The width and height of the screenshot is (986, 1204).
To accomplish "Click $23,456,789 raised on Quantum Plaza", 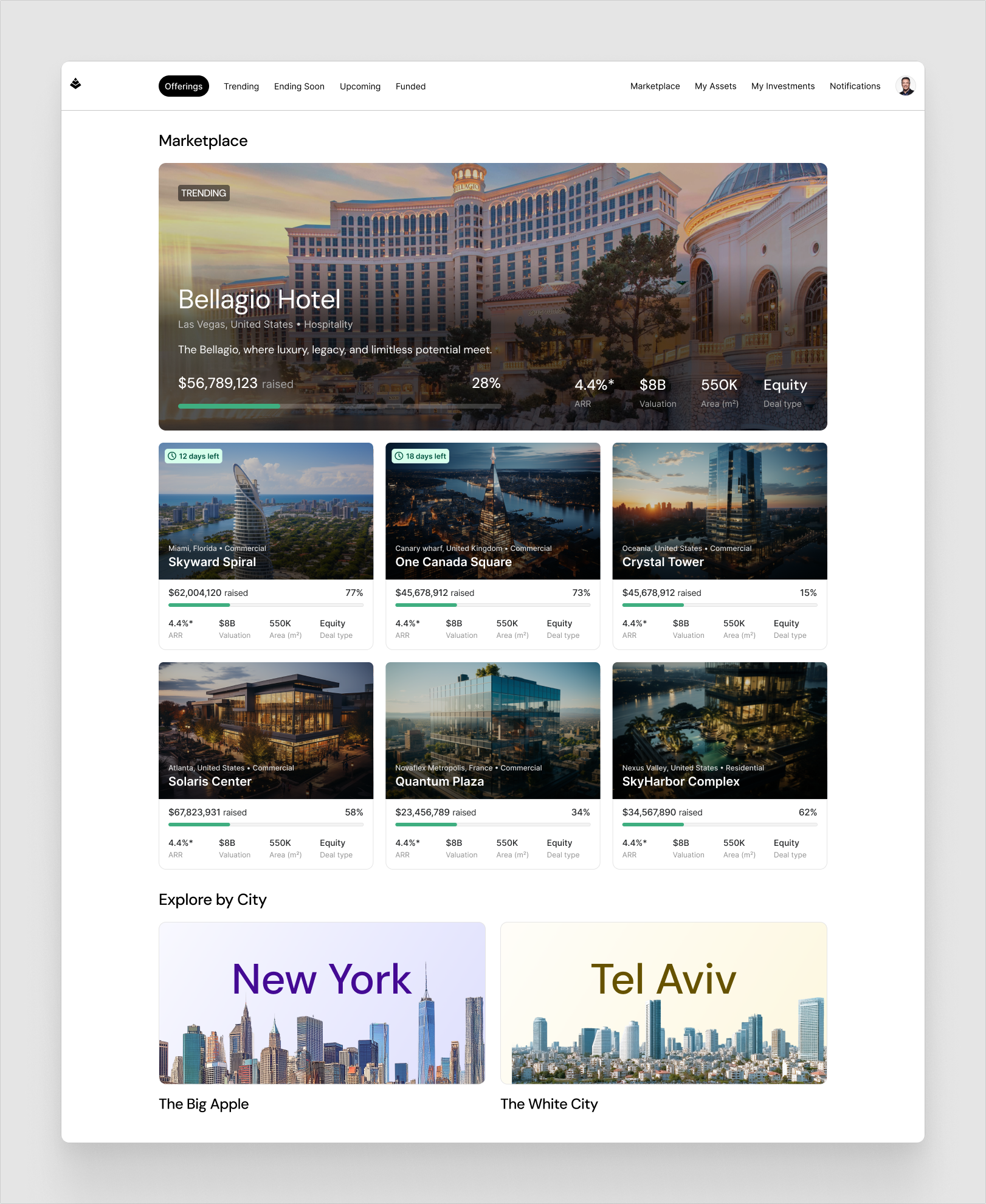I will [436, 812].
